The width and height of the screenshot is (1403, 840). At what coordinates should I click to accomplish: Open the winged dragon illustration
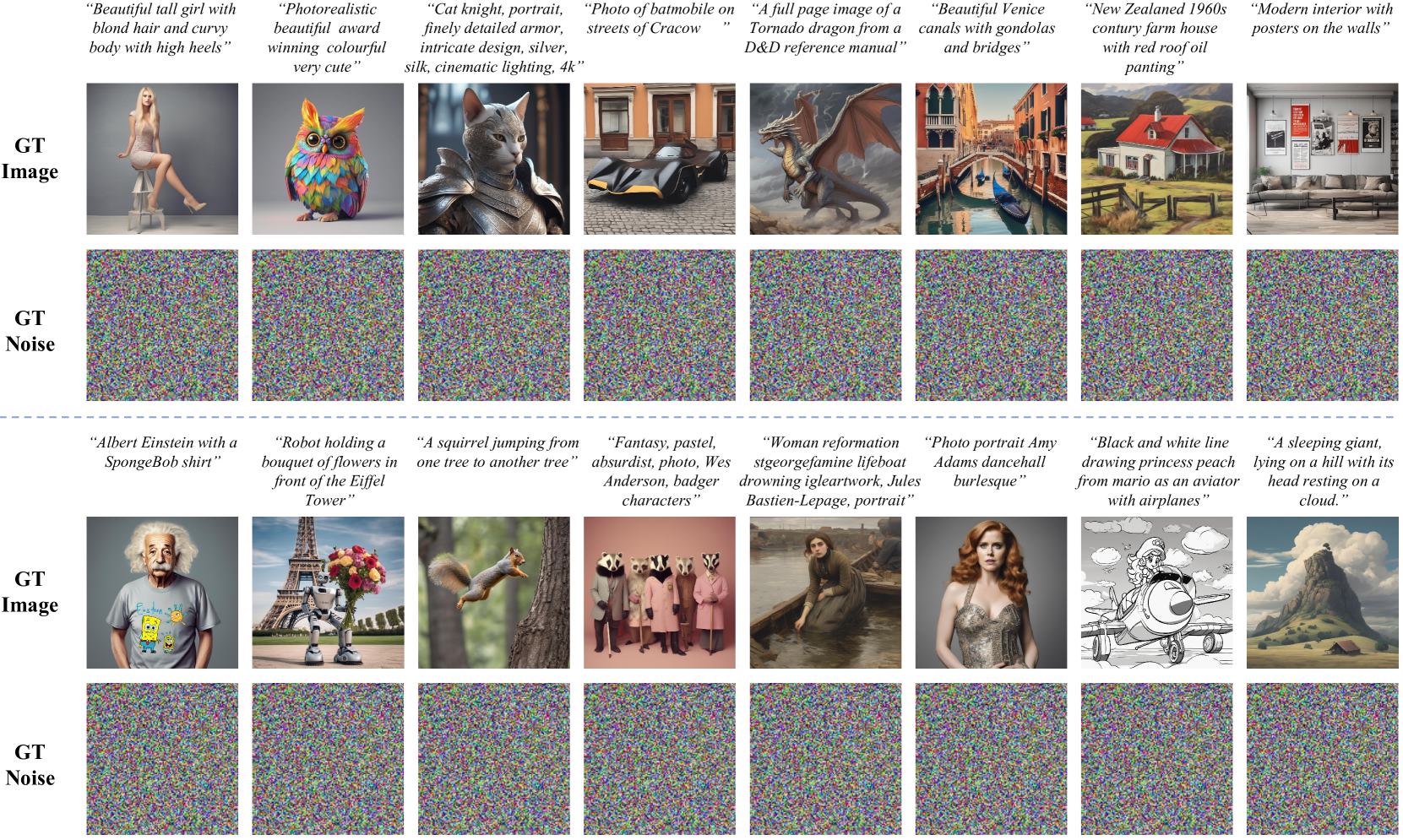825,159
